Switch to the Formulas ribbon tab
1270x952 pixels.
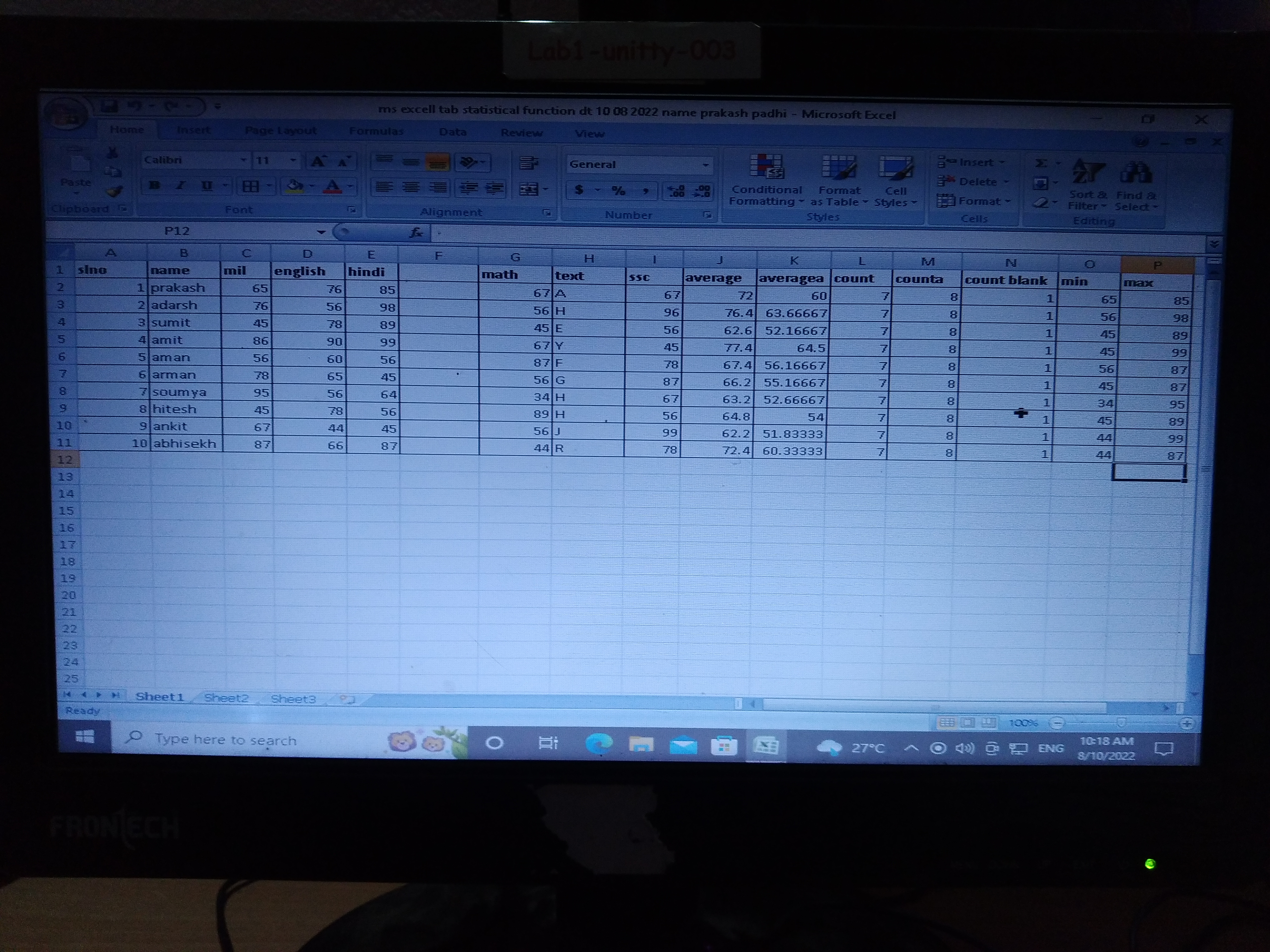[x=376, y=131]
